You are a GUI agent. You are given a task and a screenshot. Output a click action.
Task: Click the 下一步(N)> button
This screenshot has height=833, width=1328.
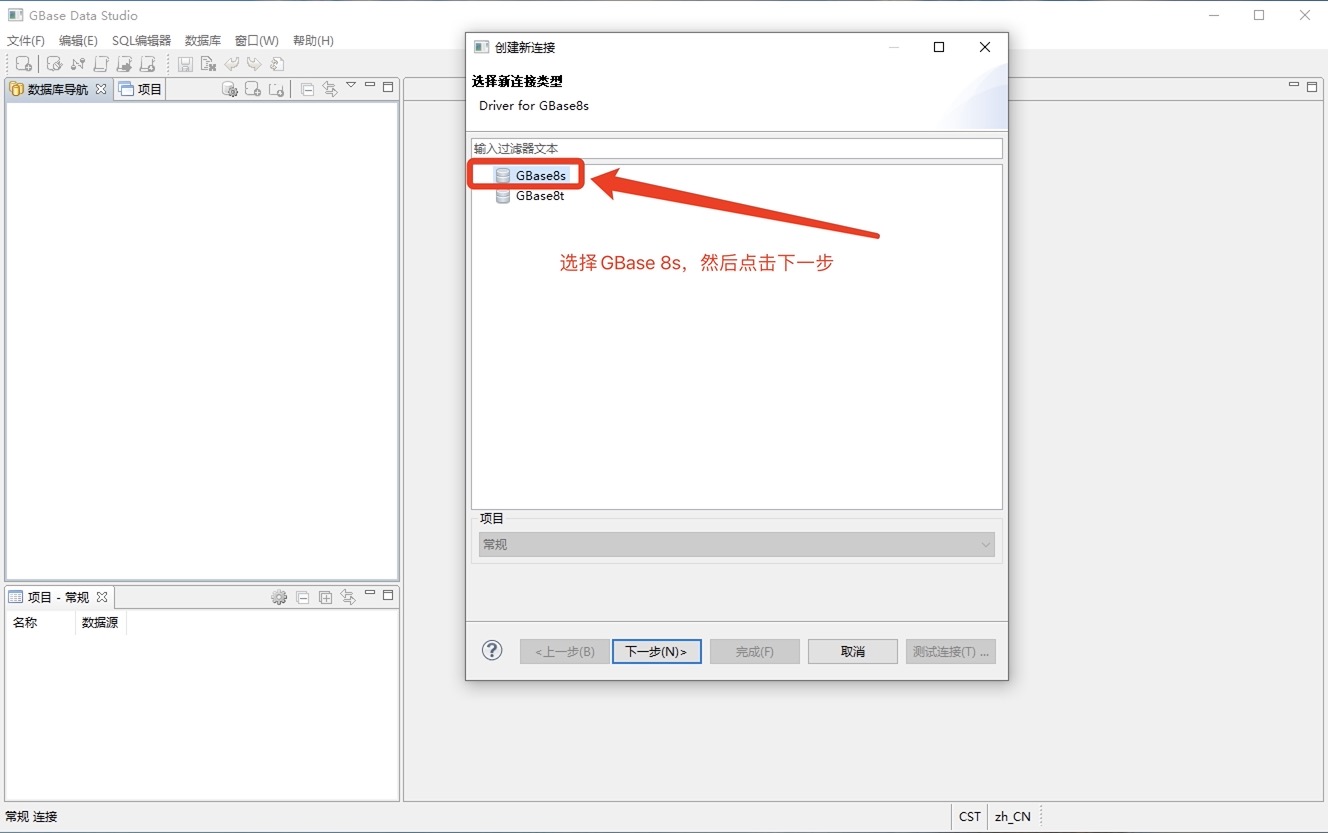coord(656,651)
